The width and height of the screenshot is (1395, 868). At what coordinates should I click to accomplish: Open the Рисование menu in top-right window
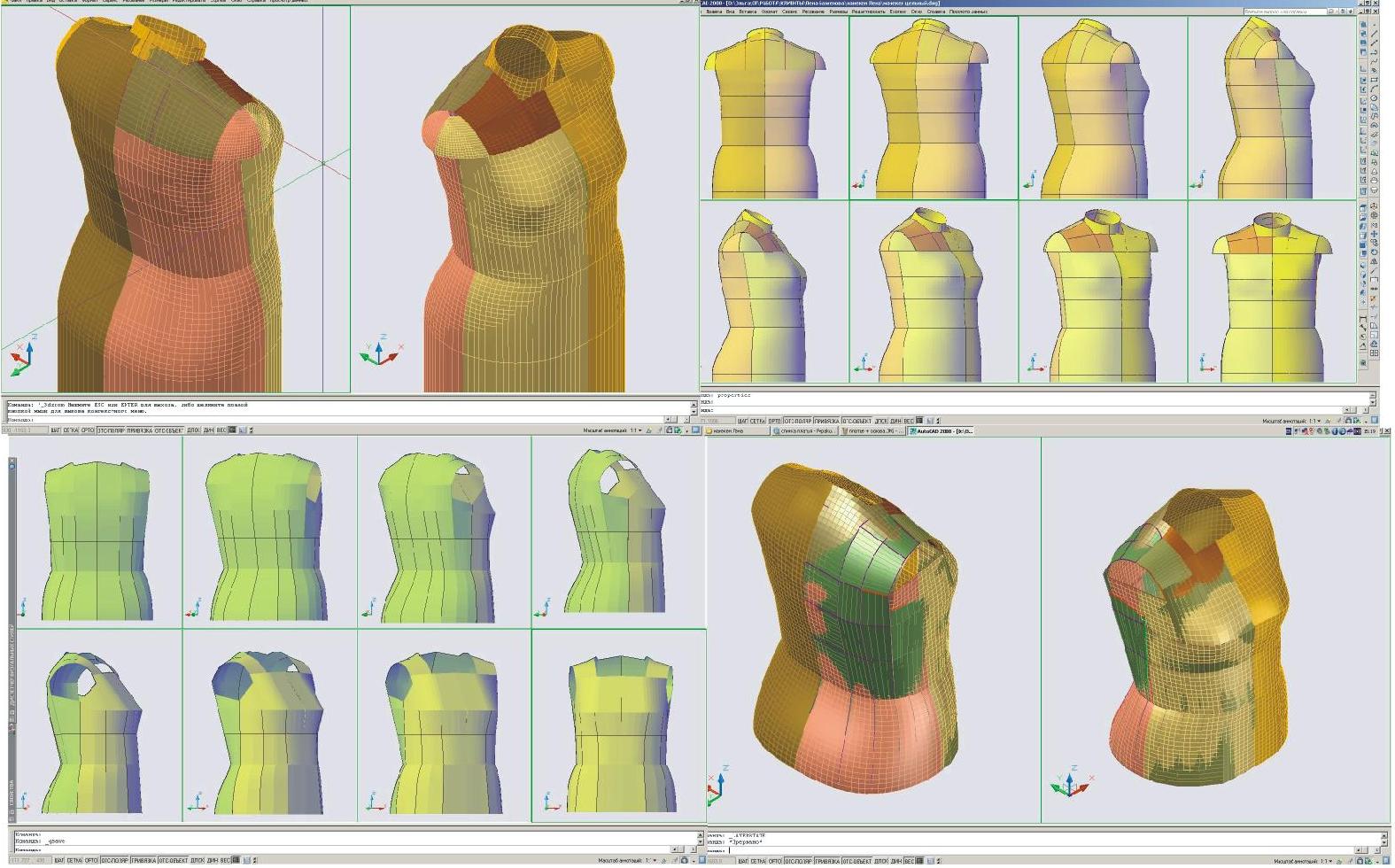point(815,12)
